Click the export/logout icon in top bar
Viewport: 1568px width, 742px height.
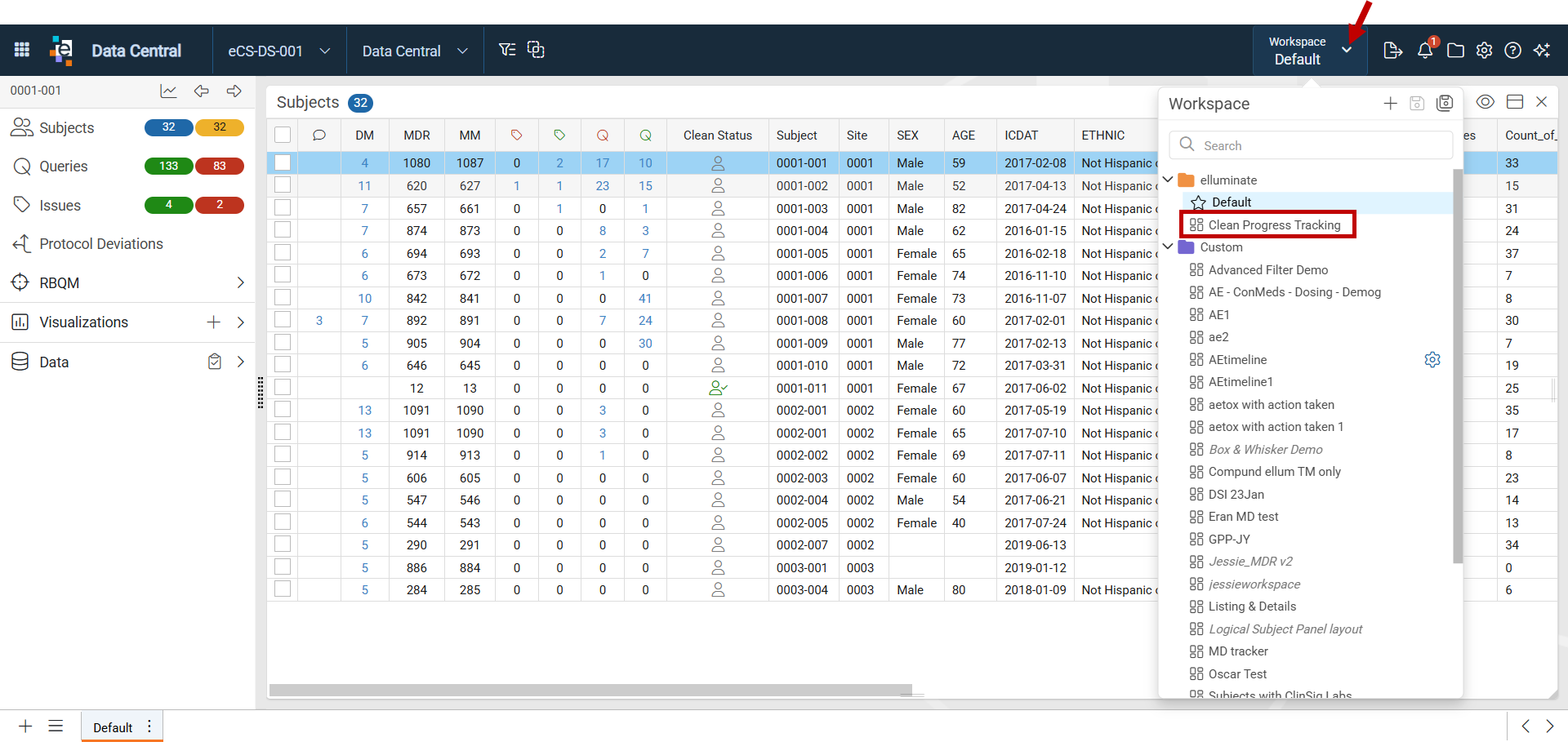tap(1393, 51)
